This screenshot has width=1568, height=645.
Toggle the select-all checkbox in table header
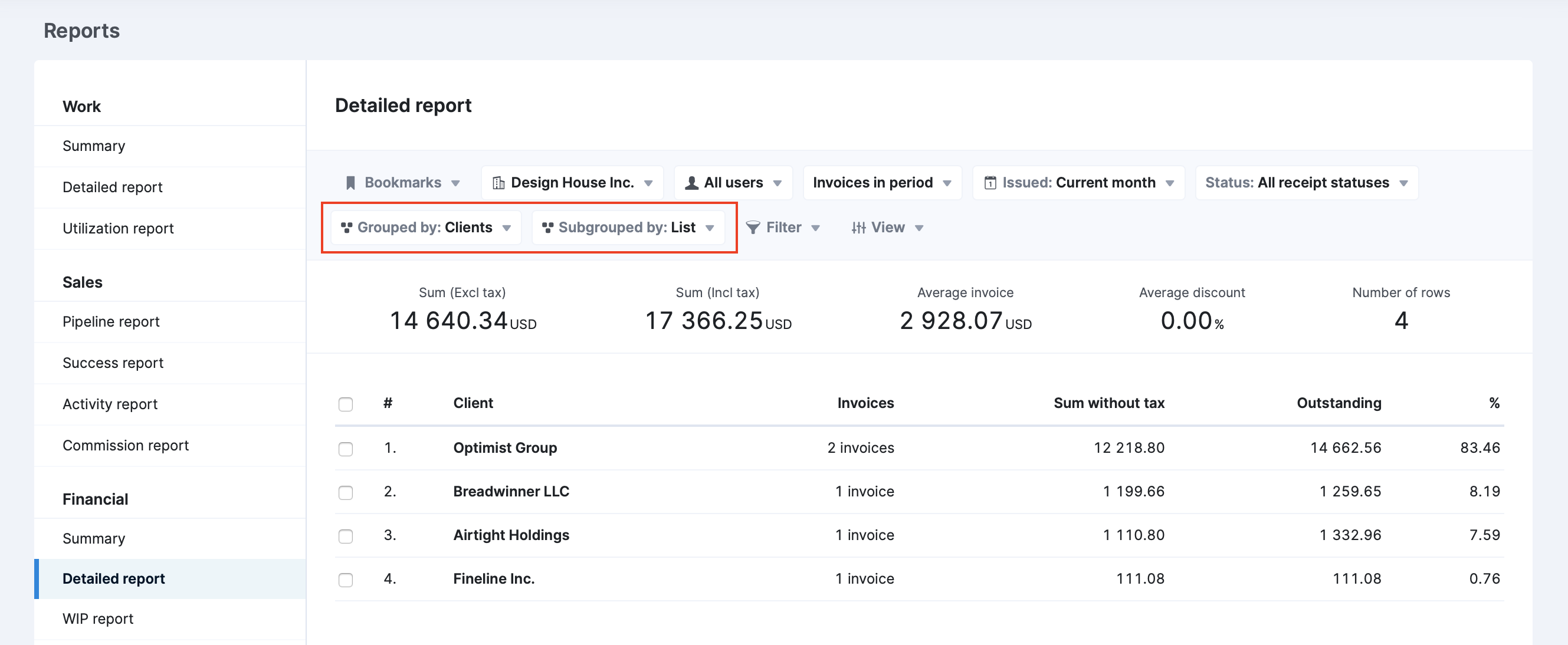[346, 404]
